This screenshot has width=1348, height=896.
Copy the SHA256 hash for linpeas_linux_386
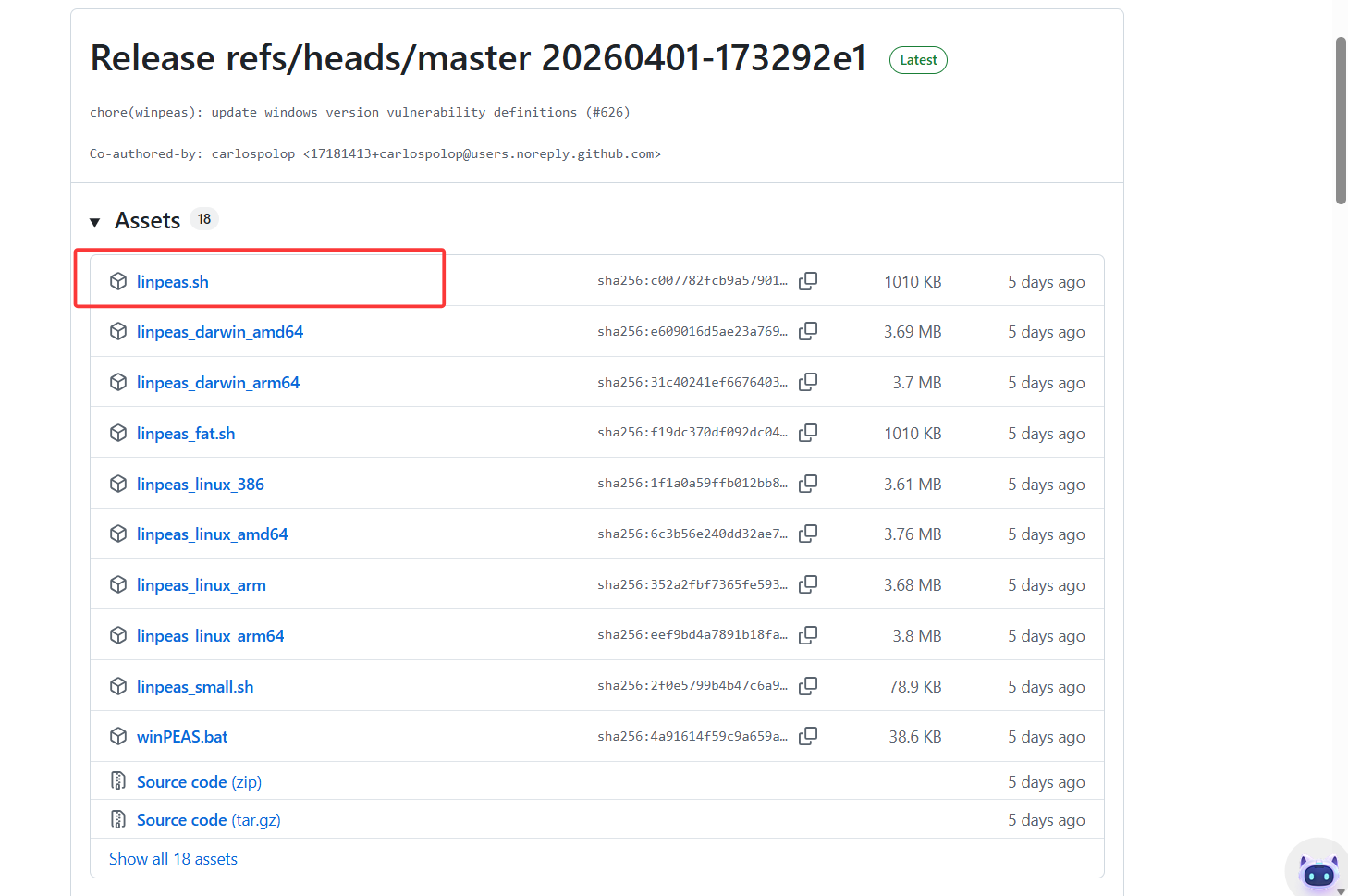[x=808, y=484]
